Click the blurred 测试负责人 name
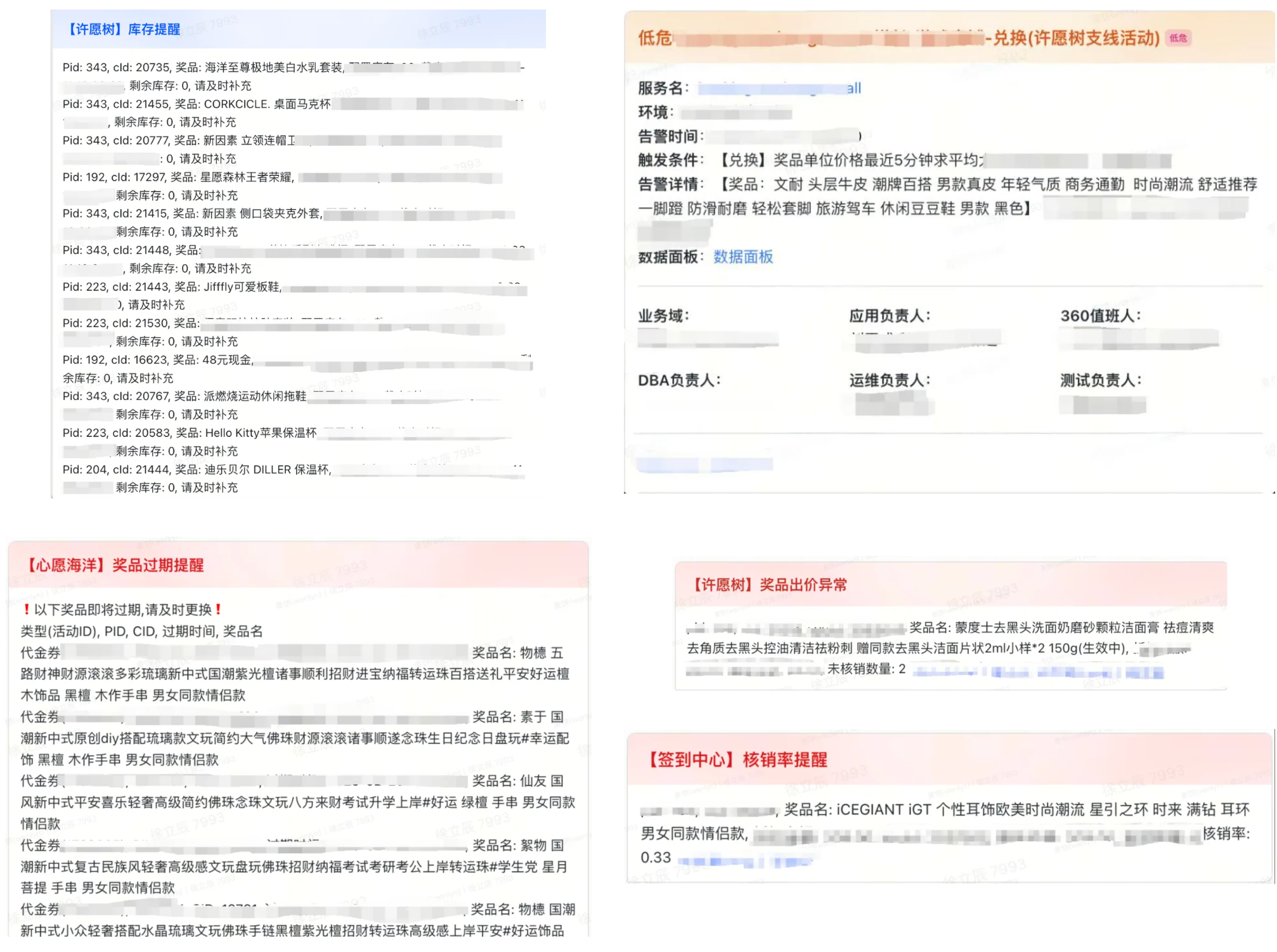 [x=1102, y=404]
